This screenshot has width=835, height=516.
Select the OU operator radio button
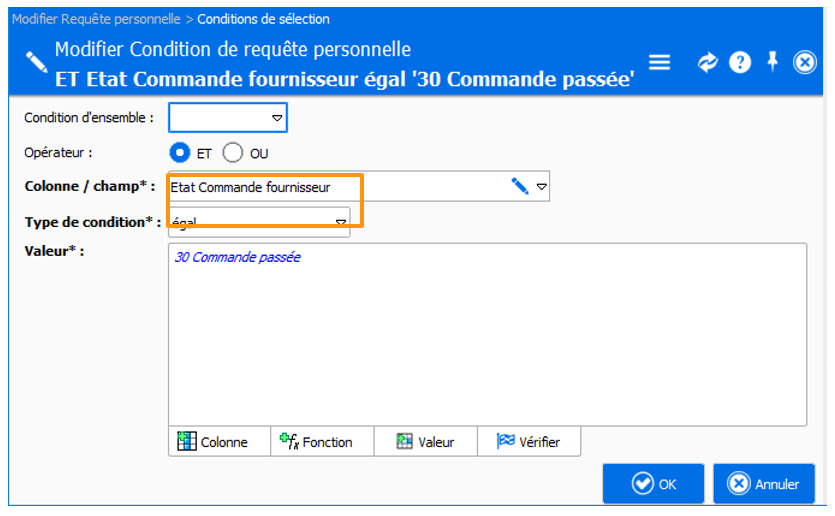(x=233, y=153)
